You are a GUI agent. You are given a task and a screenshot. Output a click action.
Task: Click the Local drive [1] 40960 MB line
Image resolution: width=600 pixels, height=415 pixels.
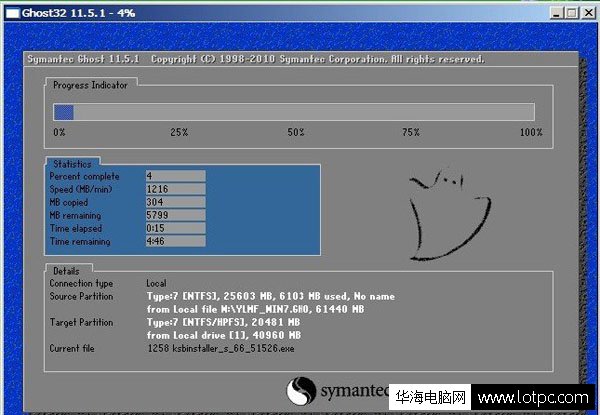(x=224, y=335)
